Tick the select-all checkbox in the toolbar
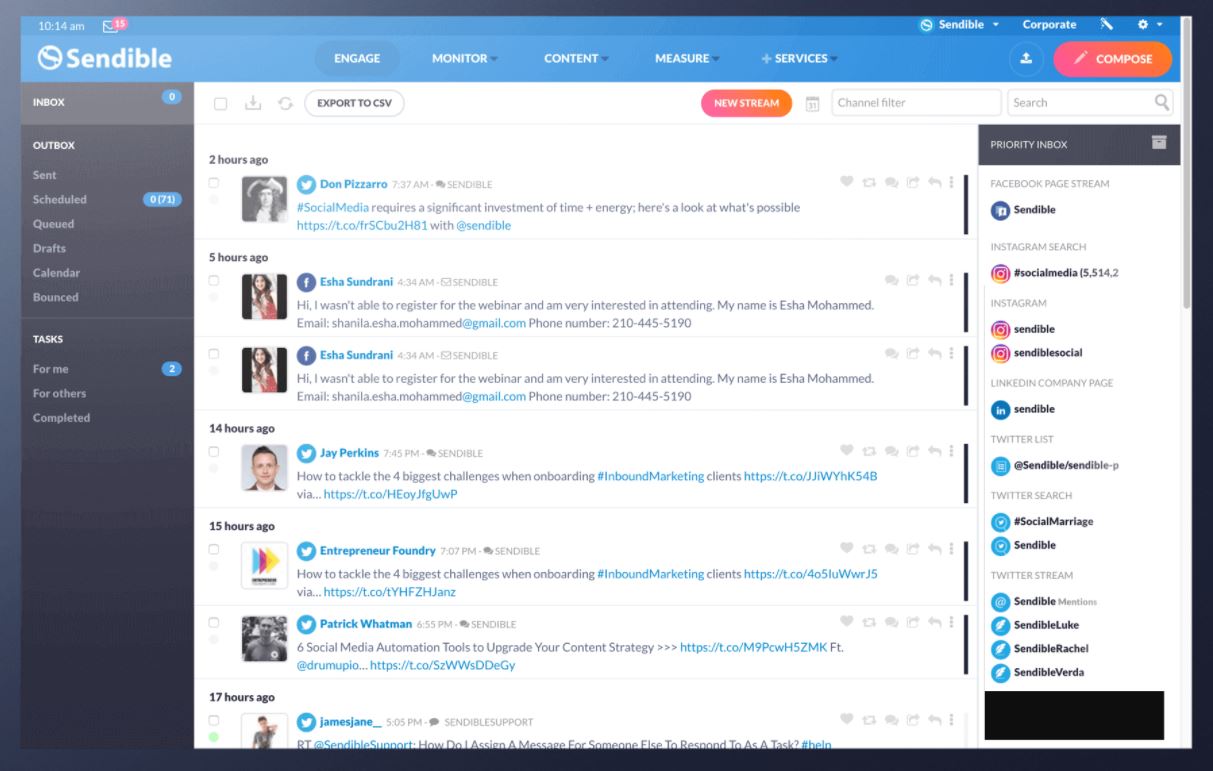 click(221, 103)
